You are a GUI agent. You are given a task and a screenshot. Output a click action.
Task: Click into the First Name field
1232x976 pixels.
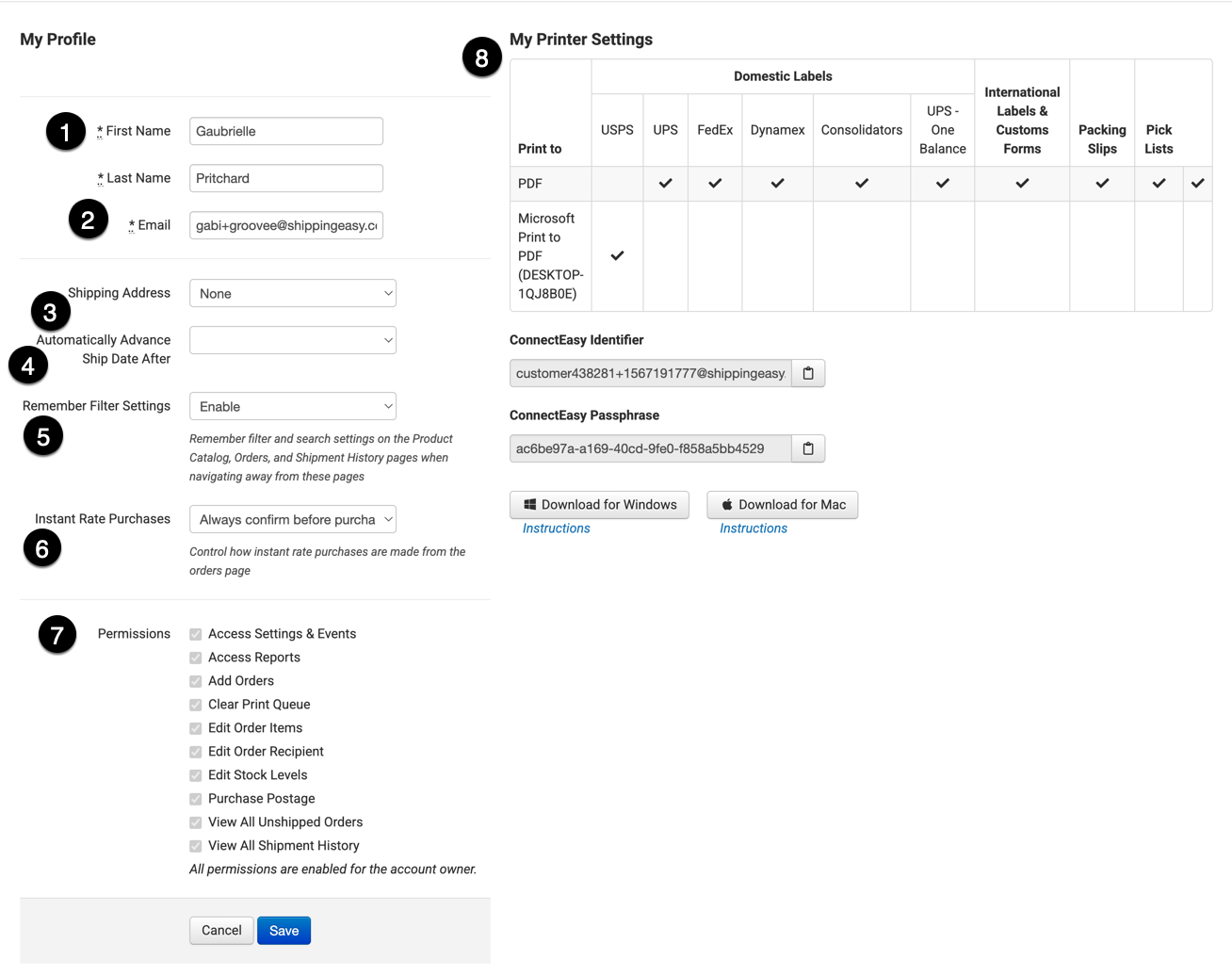click(286, 131)
